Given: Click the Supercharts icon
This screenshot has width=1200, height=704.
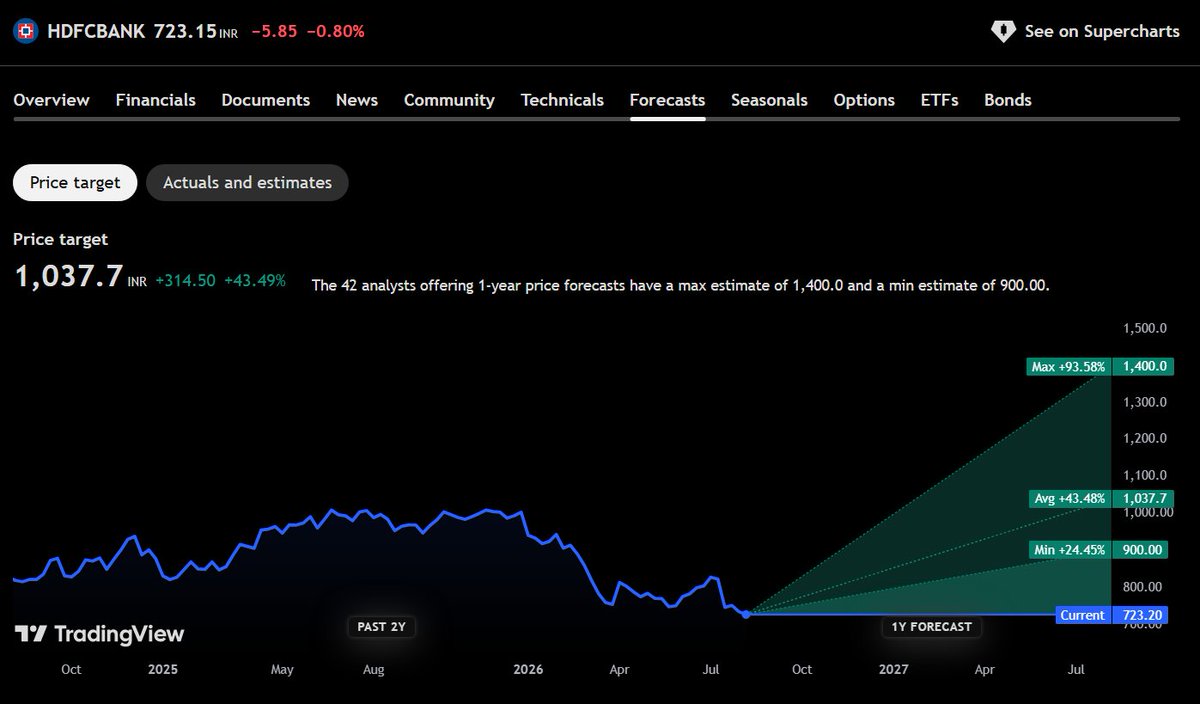Looking at the screenshot, I should point(1003,31).
